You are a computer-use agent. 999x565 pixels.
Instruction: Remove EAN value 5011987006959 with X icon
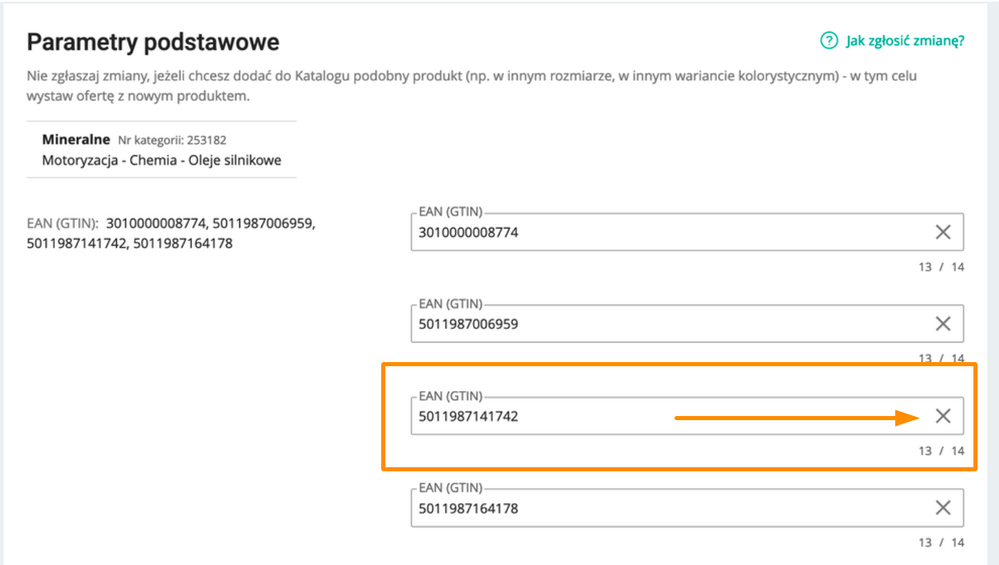coord(943,324)
